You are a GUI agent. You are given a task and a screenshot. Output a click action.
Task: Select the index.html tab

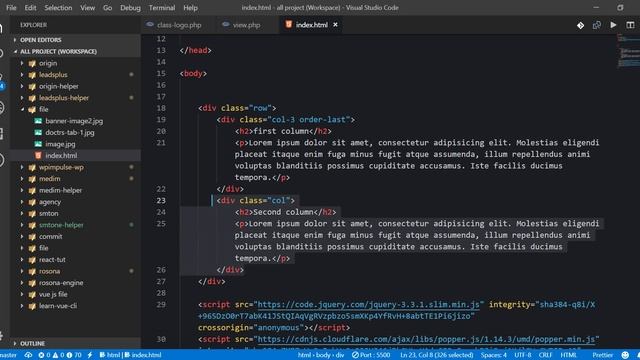(x=311, y=25)
